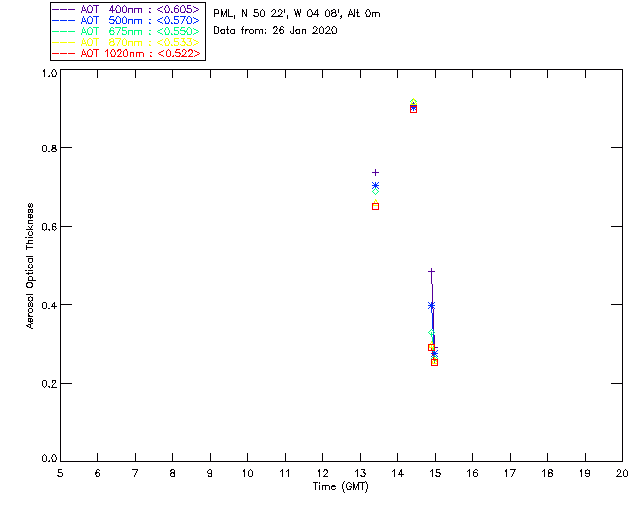640x512 pixels.
Task: Click the x-axis tick label 16
Action: pyautogui.click(x=473, y=473)
